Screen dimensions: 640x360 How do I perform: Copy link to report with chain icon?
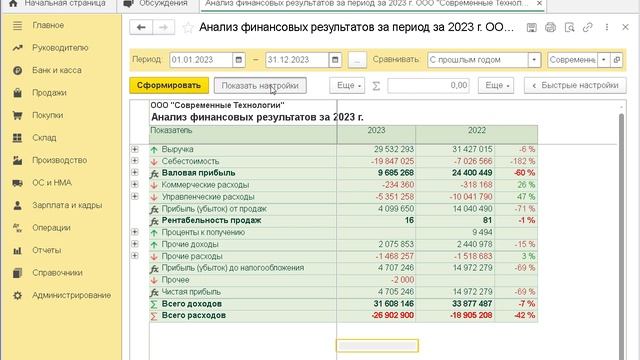tap(588, 27)
